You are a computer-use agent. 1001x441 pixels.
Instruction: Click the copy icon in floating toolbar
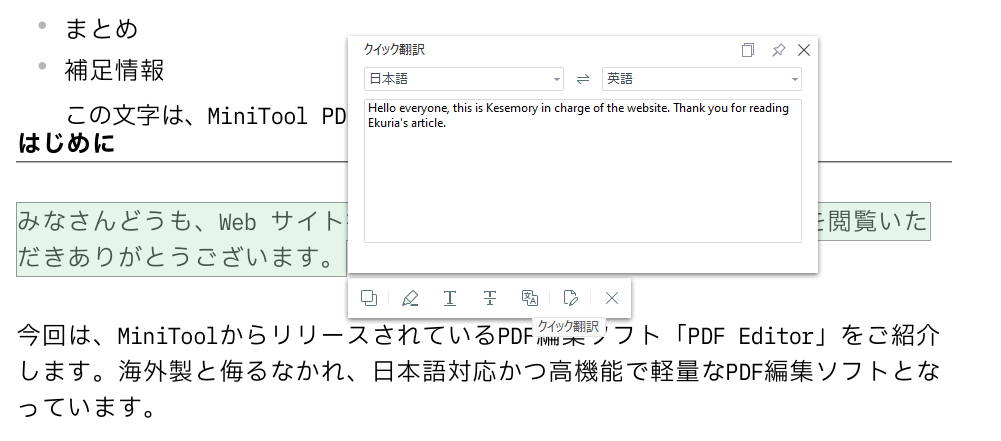(x=369, y=297)
